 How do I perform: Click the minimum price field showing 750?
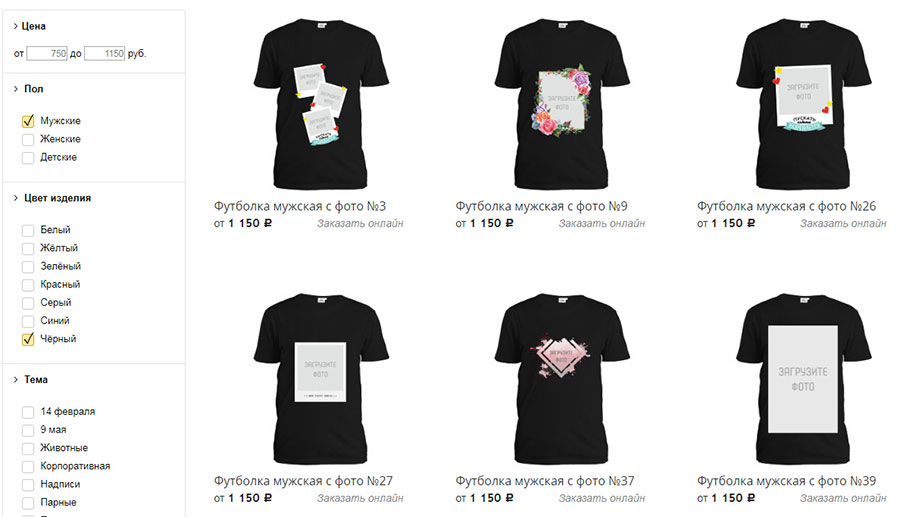pyautogui.click(x=47, y=53)
